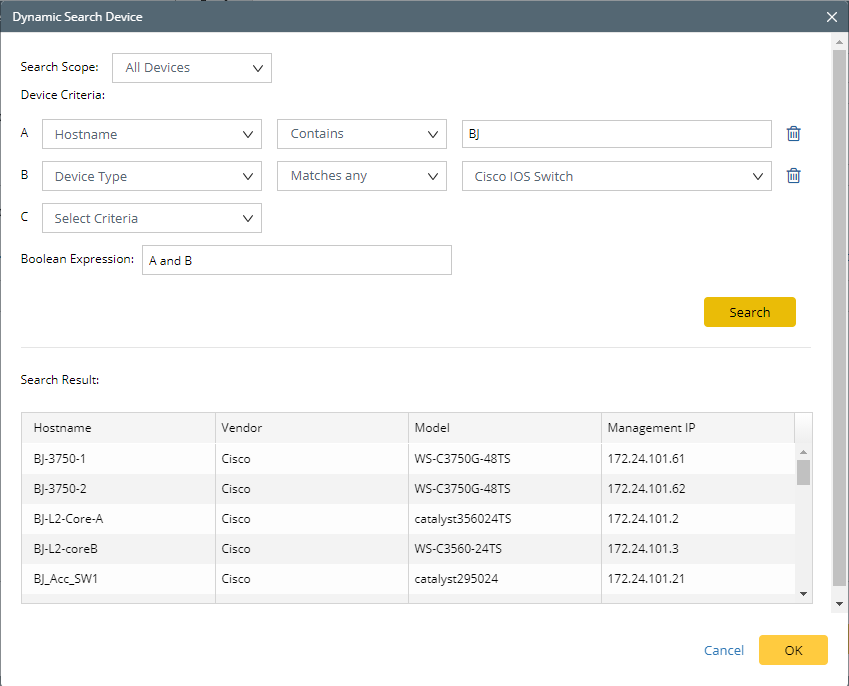Dismiss the Dynamic Search Device dialog with X
This screenshot has height=686, width=849.
831,16
